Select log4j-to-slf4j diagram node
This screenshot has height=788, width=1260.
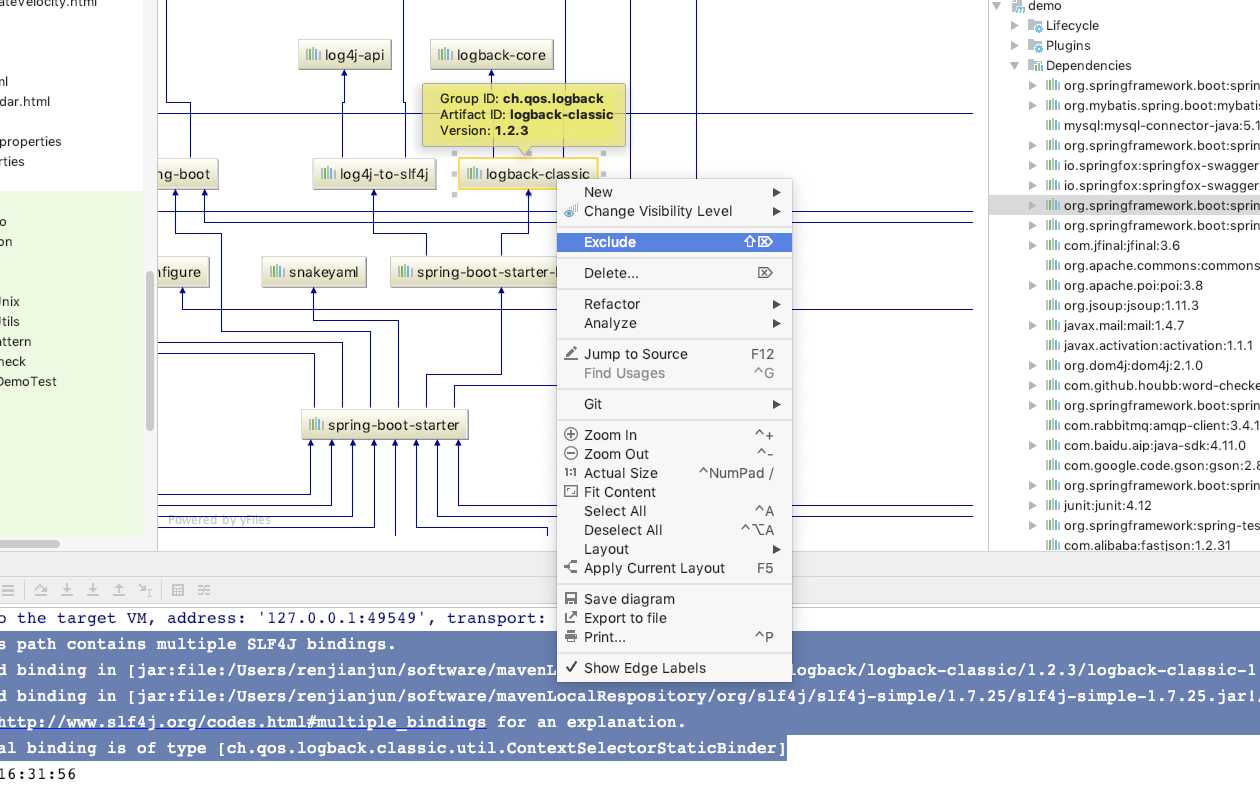point(374,174)
